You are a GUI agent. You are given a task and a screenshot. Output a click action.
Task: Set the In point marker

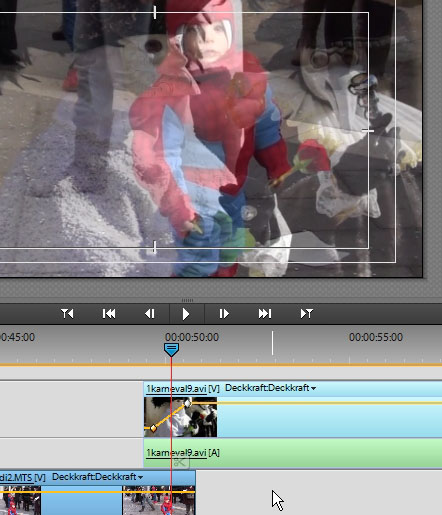click(67, 314)
